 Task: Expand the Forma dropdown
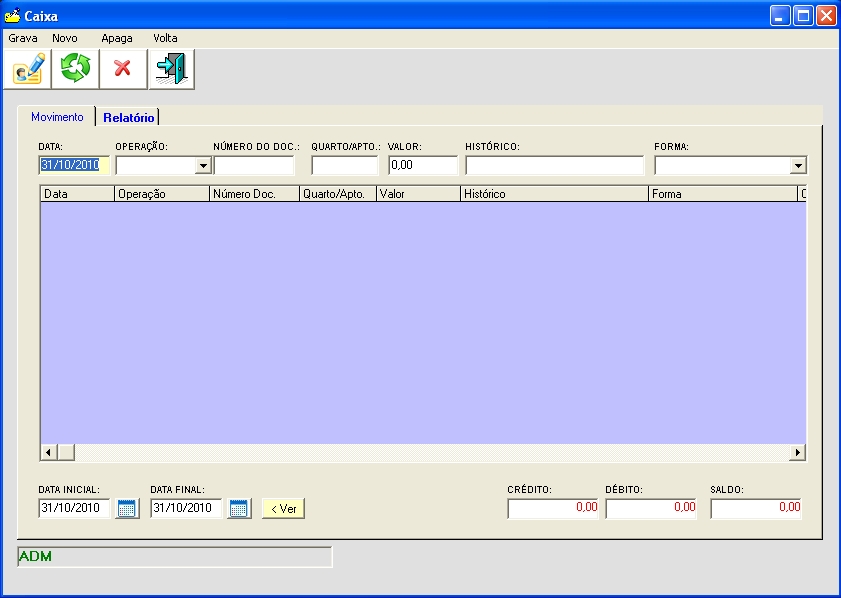tap(798, 166)
